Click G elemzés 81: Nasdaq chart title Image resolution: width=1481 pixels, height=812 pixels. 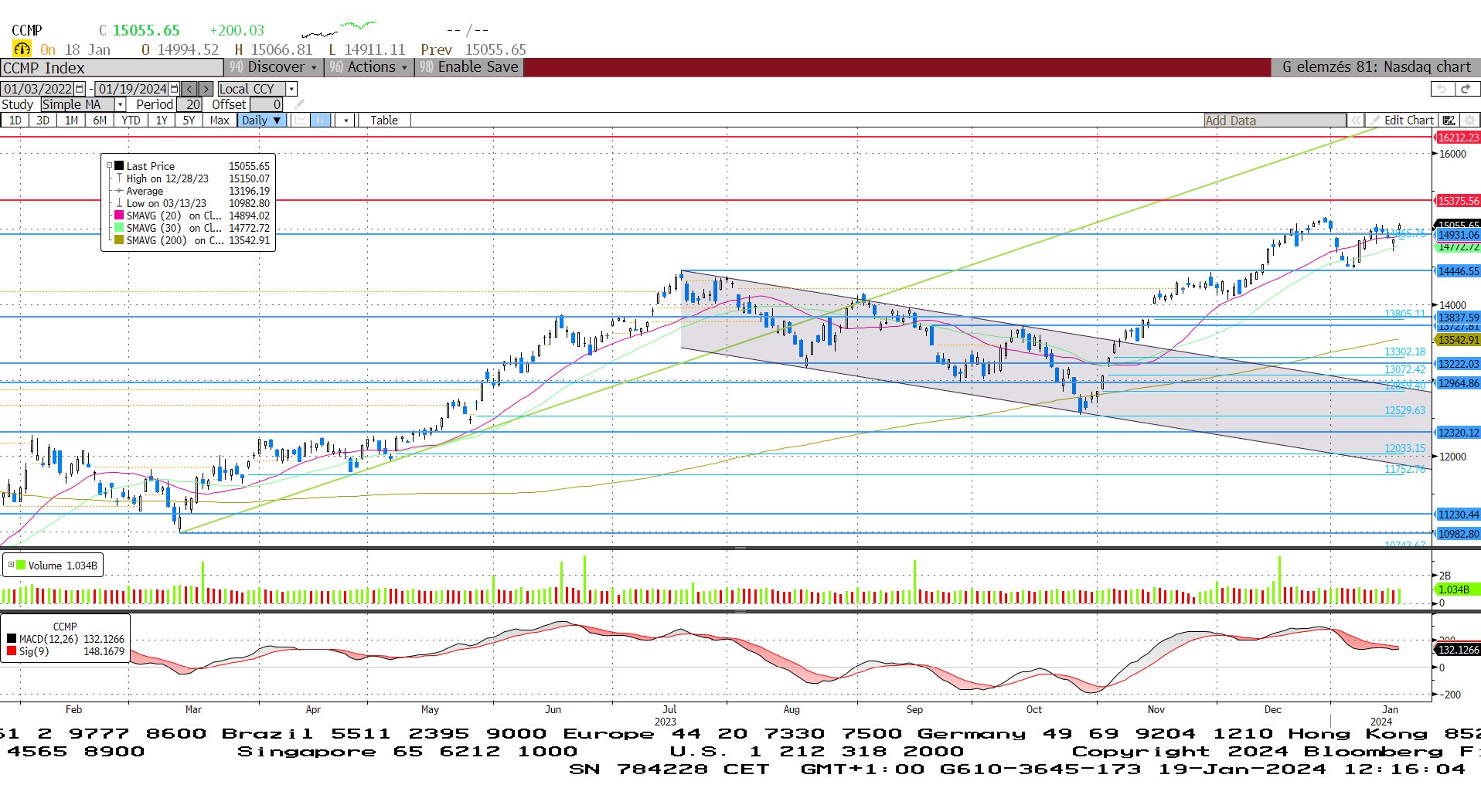tap(1376, 67)
